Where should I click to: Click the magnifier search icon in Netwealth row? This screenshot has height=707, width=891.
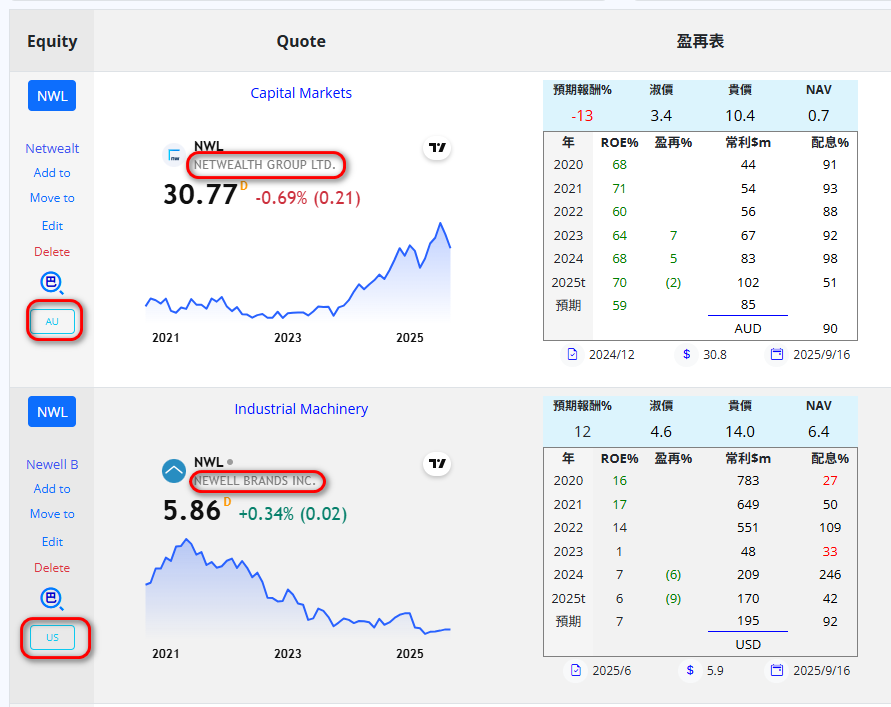tap(52, 282)
